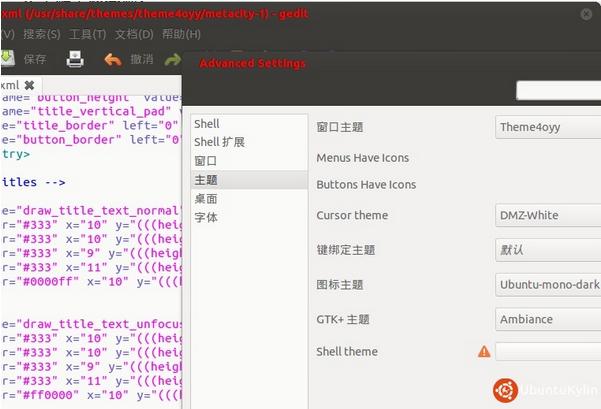Select 主题 in the settings sidebar

[x=249, y=180]
